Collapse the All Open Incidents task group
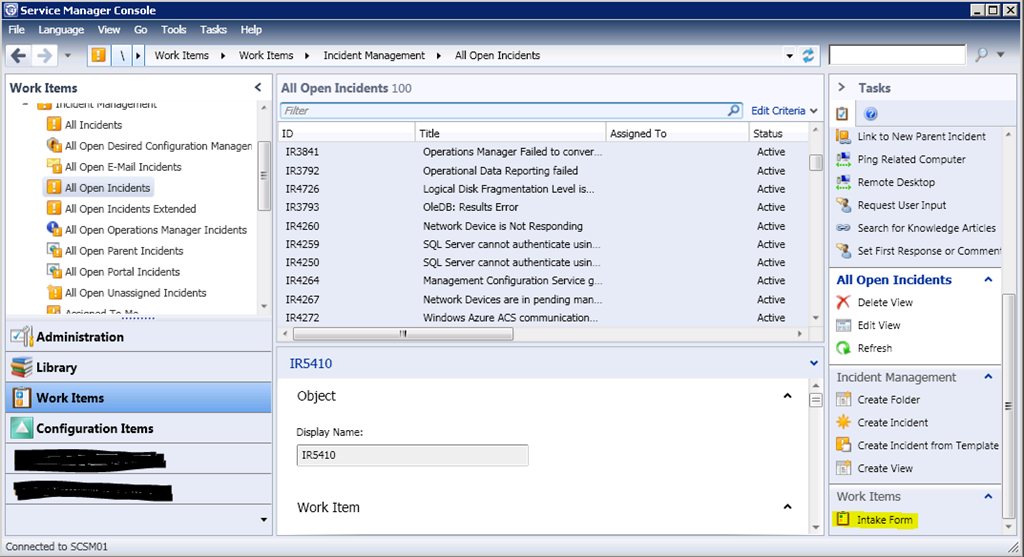This screenshot has width=1024, height=557. click(988, 280)
